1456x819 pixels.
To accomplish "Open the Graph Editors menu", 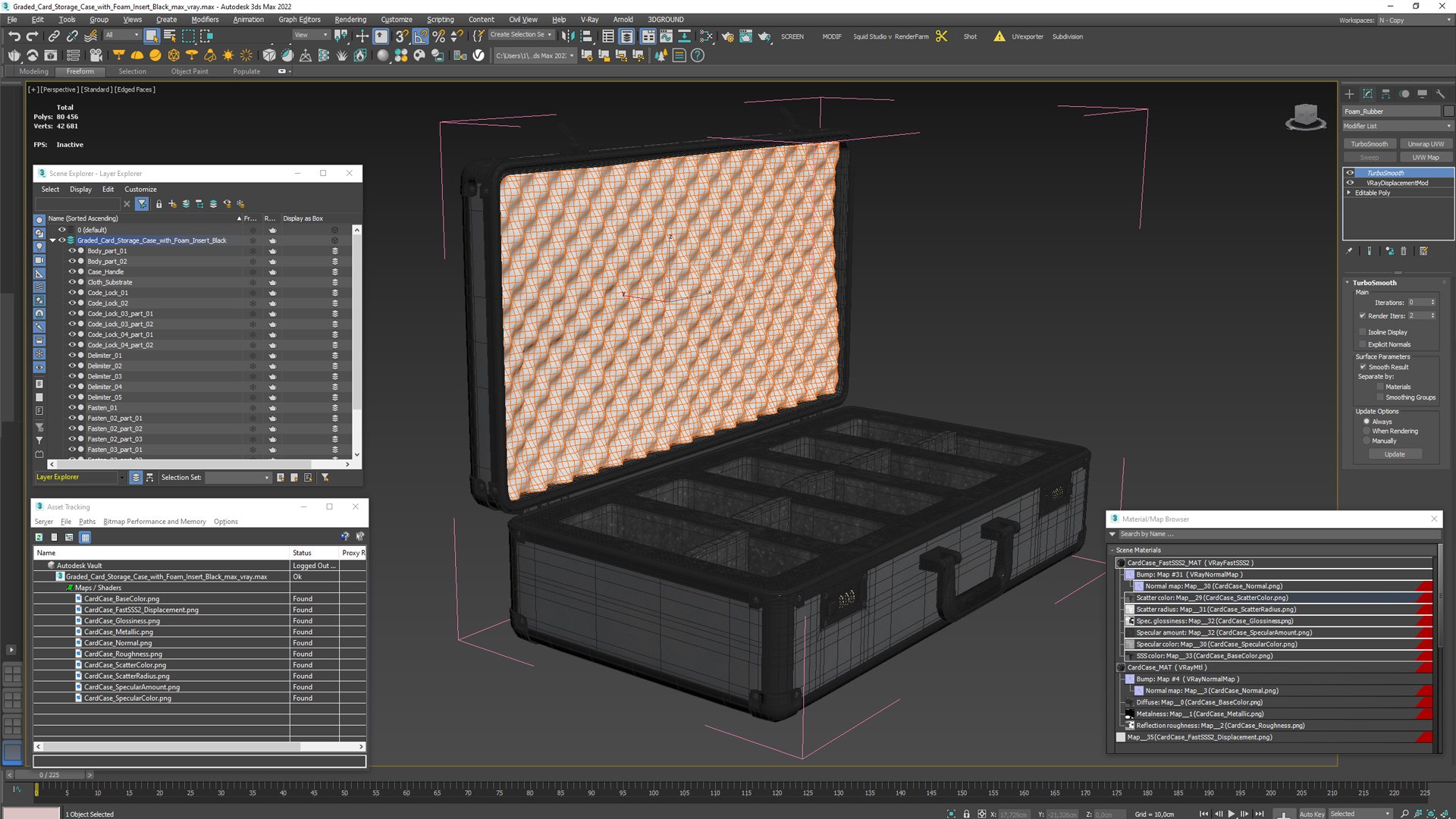I will coord(300,20).
